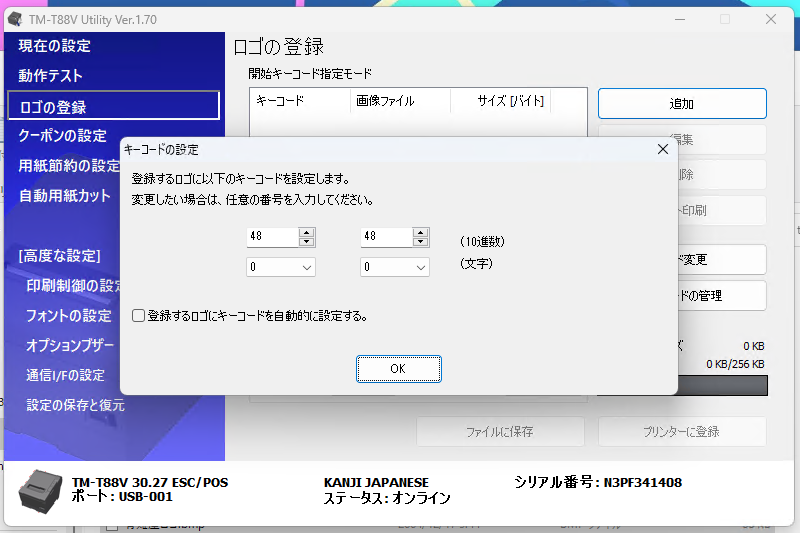Click the printer image in status bar
Image resolution: width=800 pixels, height=533 pixels.
(41, 492)
